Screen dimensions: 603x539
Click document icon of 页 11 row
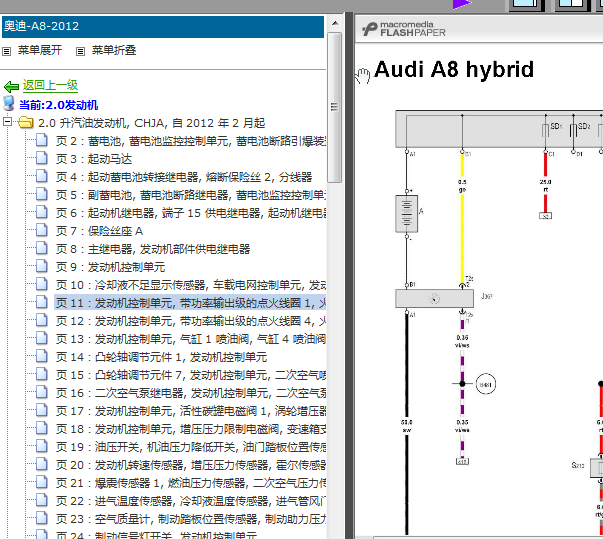[42, 302]
